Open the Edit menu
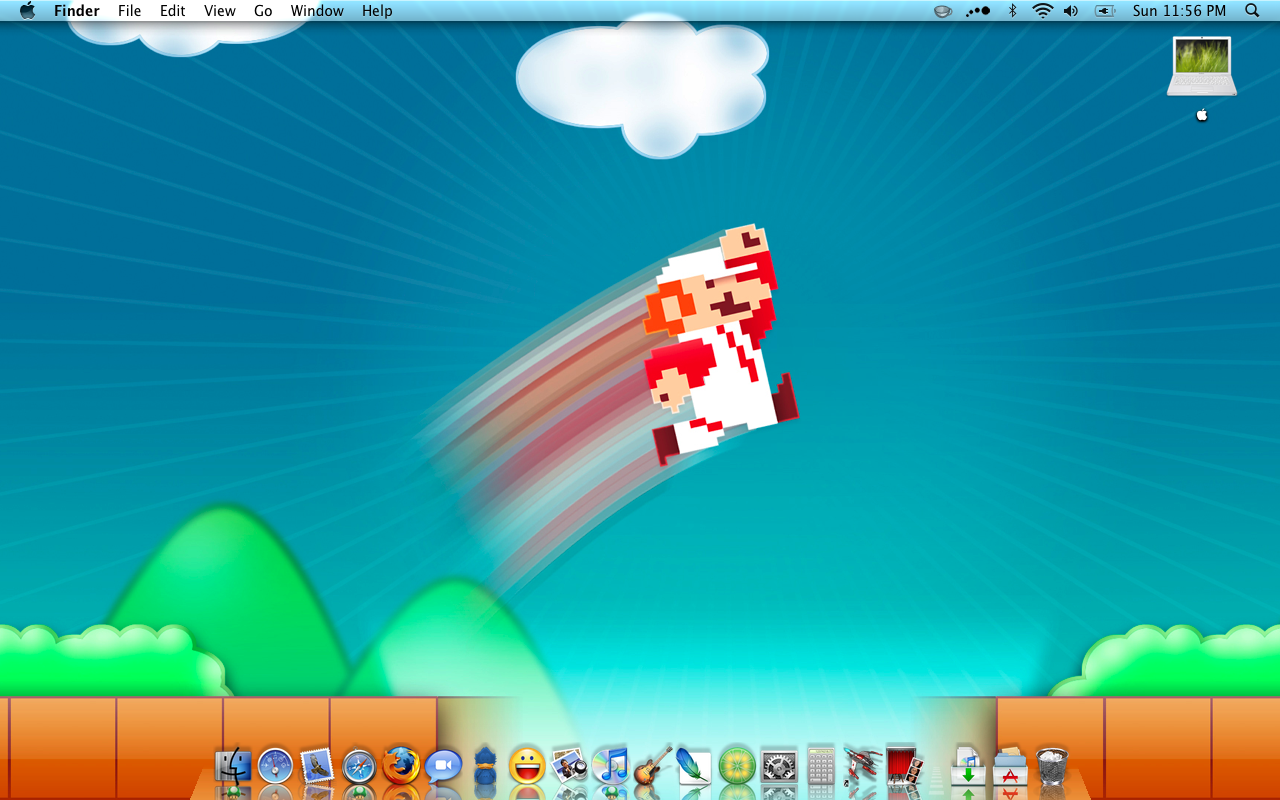The width and height of the screenshot is (1280, 800). [173, 11]
